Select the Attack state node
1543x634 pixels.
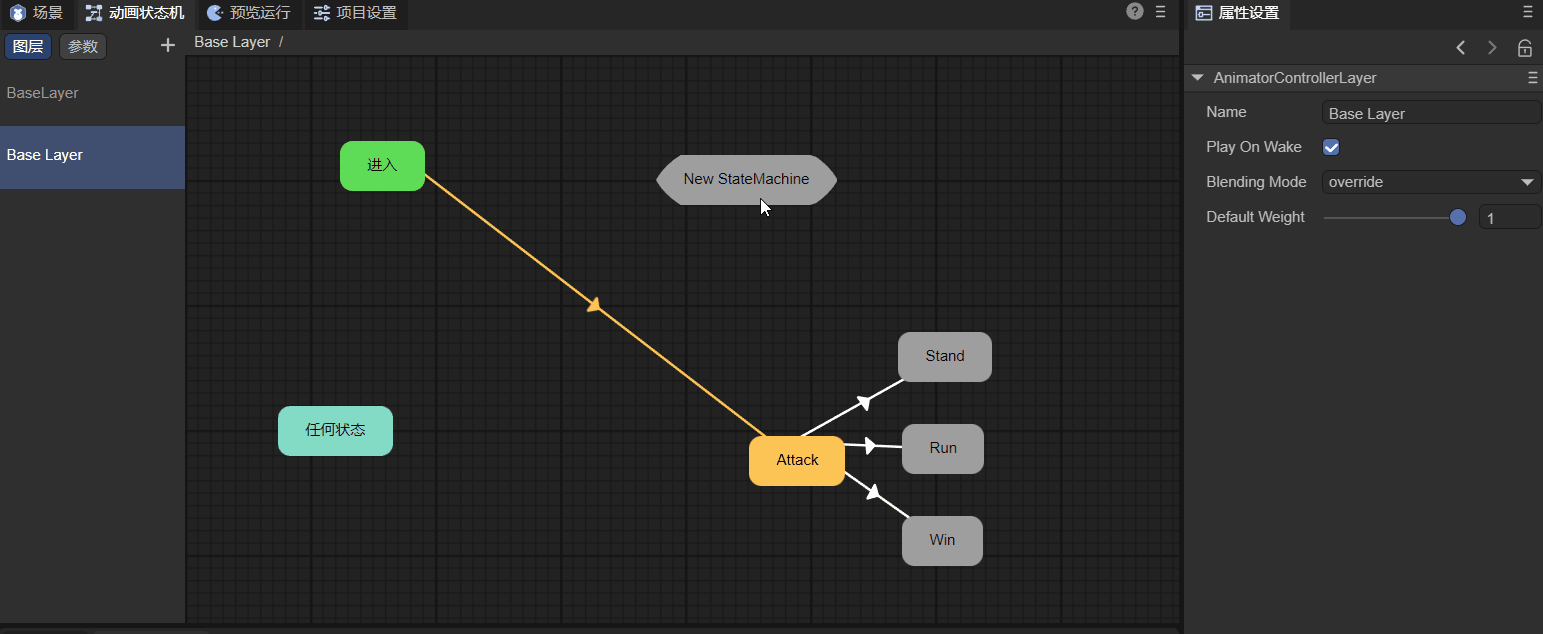[x=797, y=460]
